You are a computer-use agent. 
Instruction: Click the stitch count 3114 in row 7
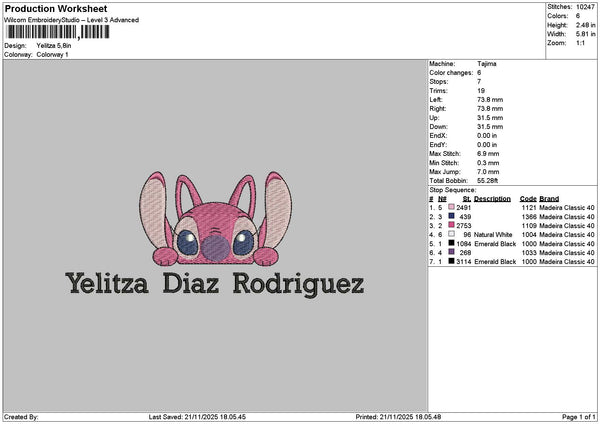tap(463, 262)
